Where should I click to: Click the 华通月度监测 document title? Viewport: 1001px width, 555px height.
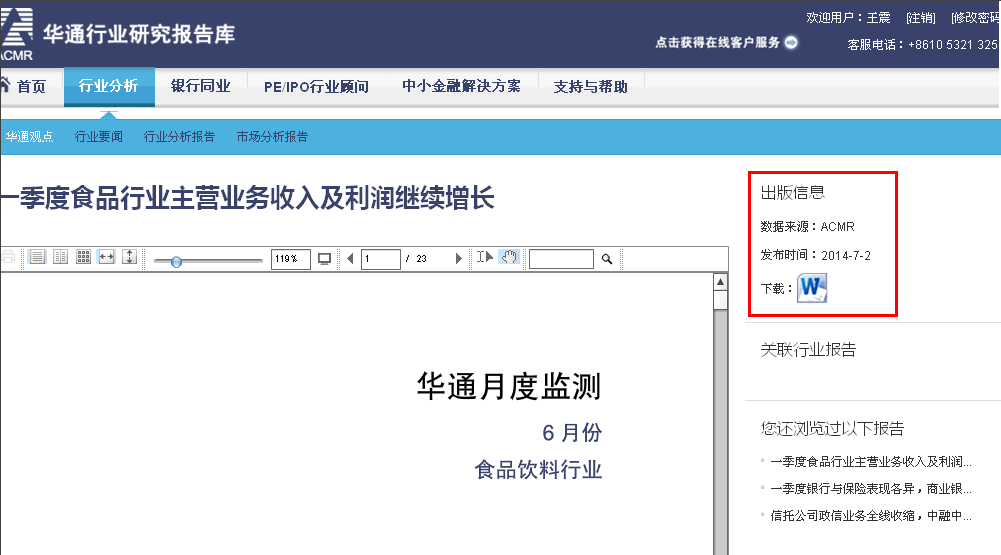(509, 386)
